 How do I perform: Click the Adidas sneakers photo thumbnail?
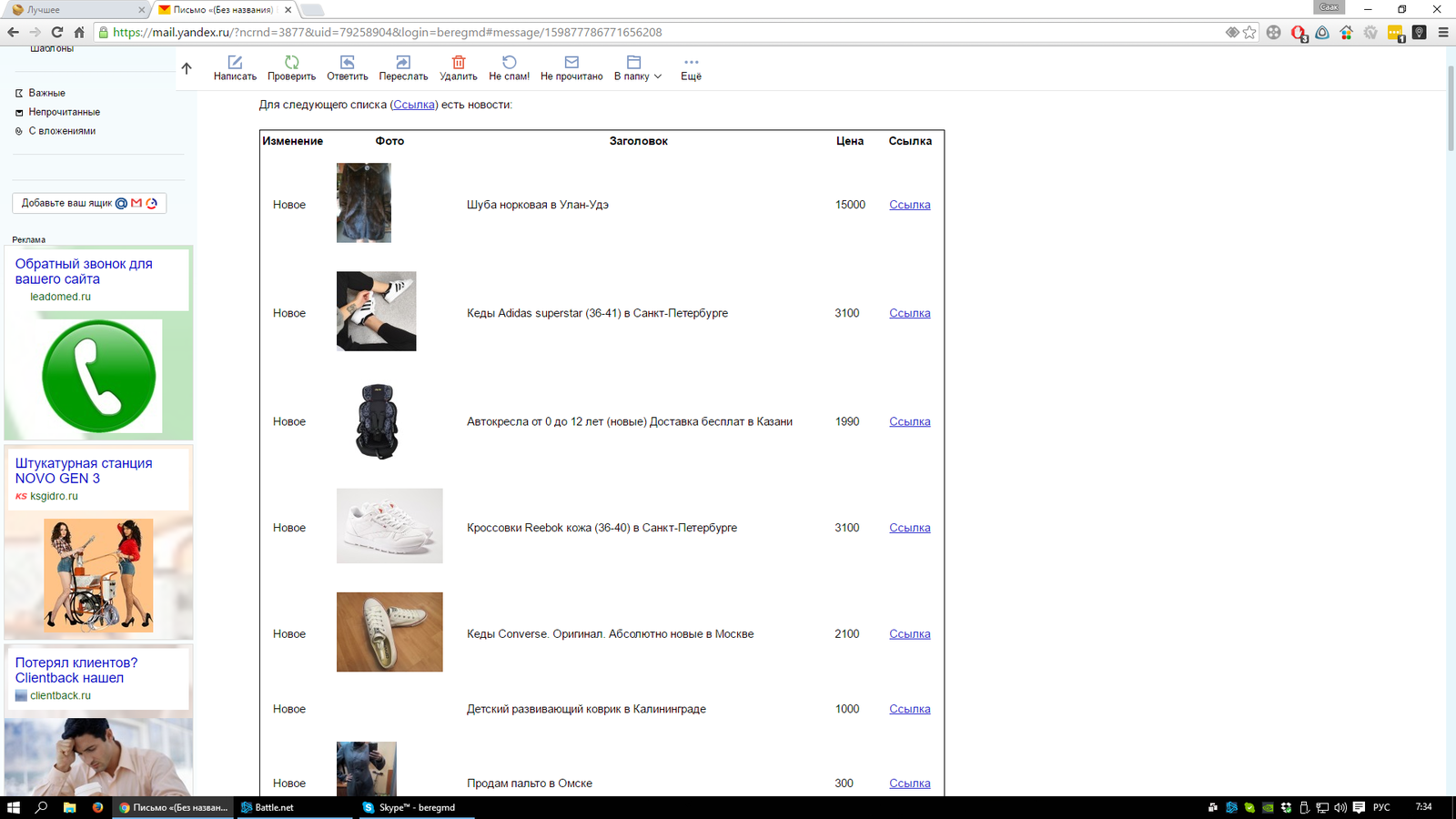click(377, 311)
